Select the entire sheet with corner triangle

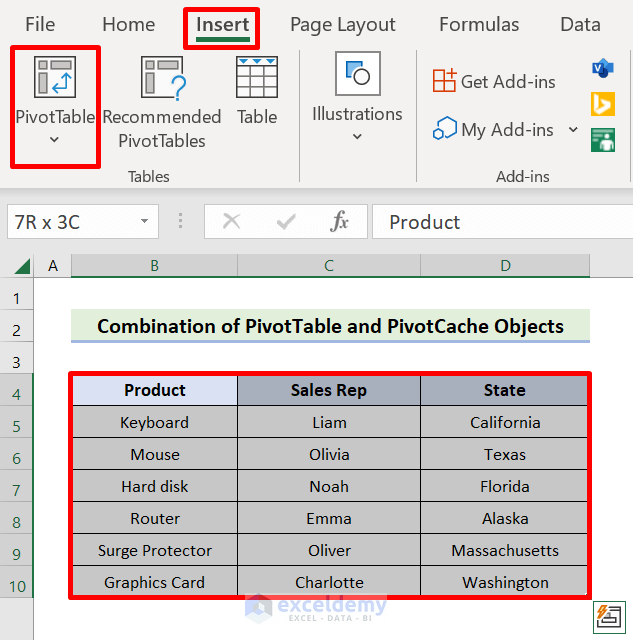22,266
